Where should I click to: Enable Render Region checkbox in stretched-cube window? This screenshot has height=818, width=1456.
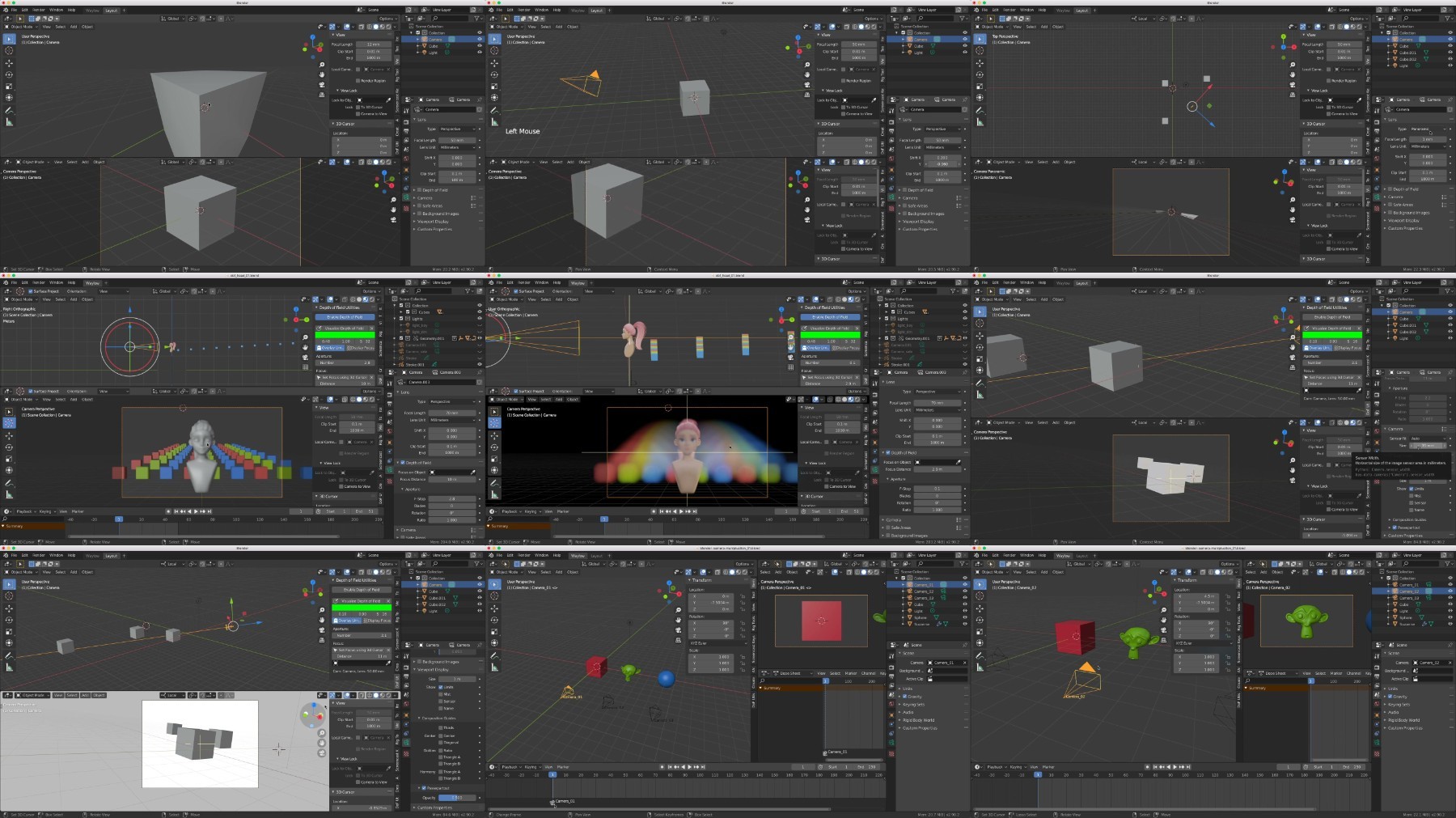click(x=358, y=81)
